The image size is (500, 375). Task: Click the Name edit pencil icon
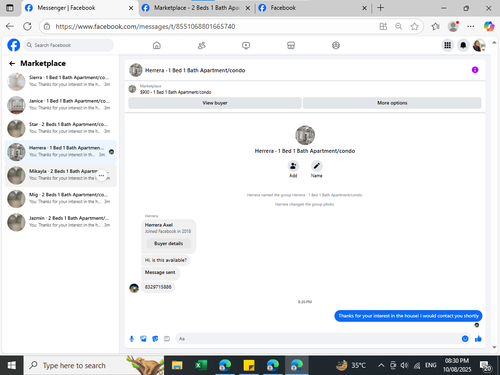[316, 166]
